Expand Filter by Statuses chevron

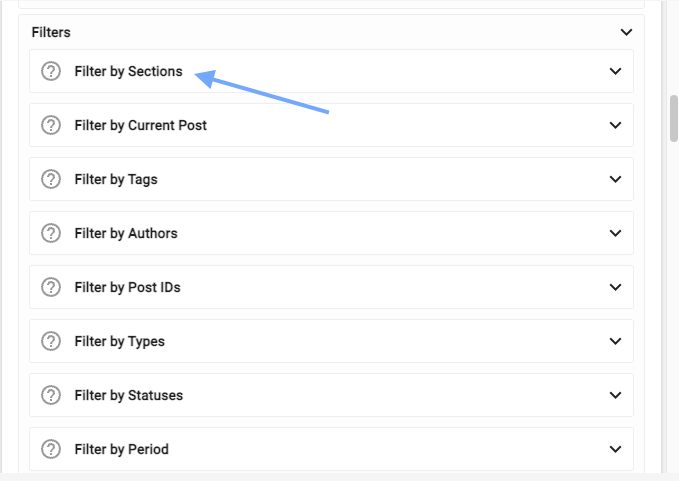[615, 396]
